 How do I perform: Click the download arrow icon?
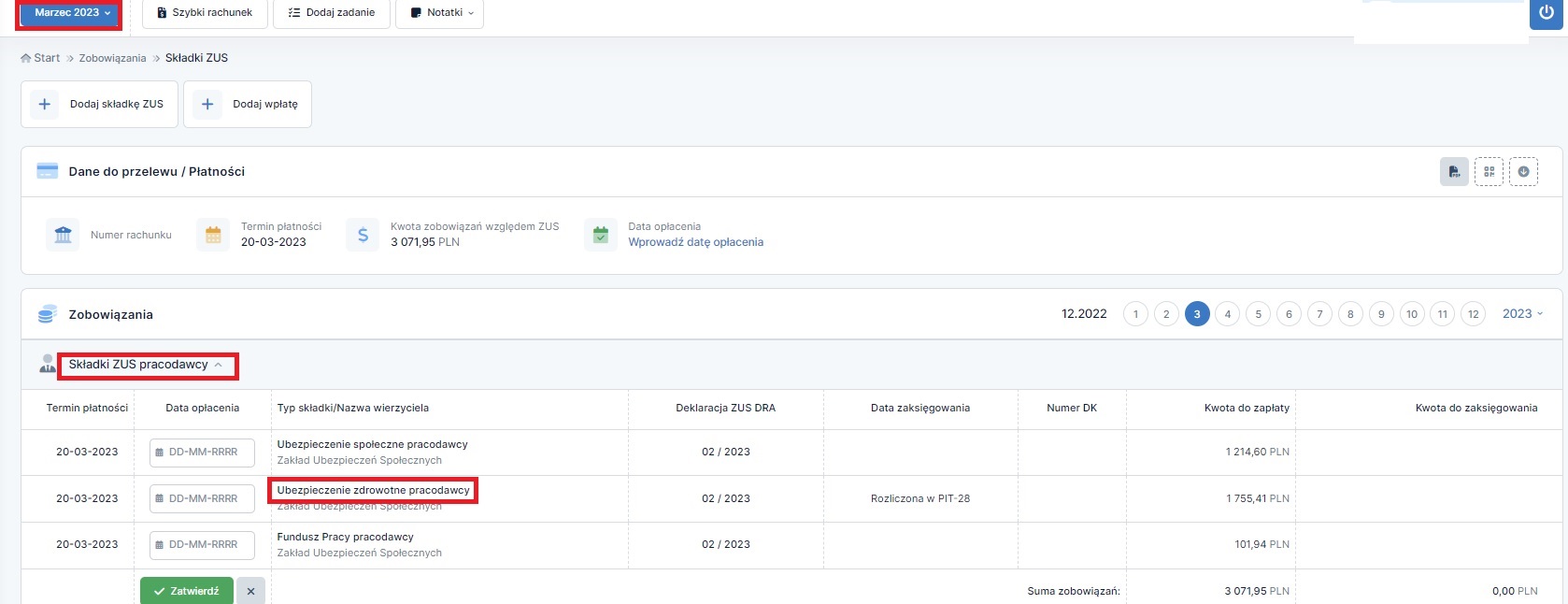(1523, 172)
